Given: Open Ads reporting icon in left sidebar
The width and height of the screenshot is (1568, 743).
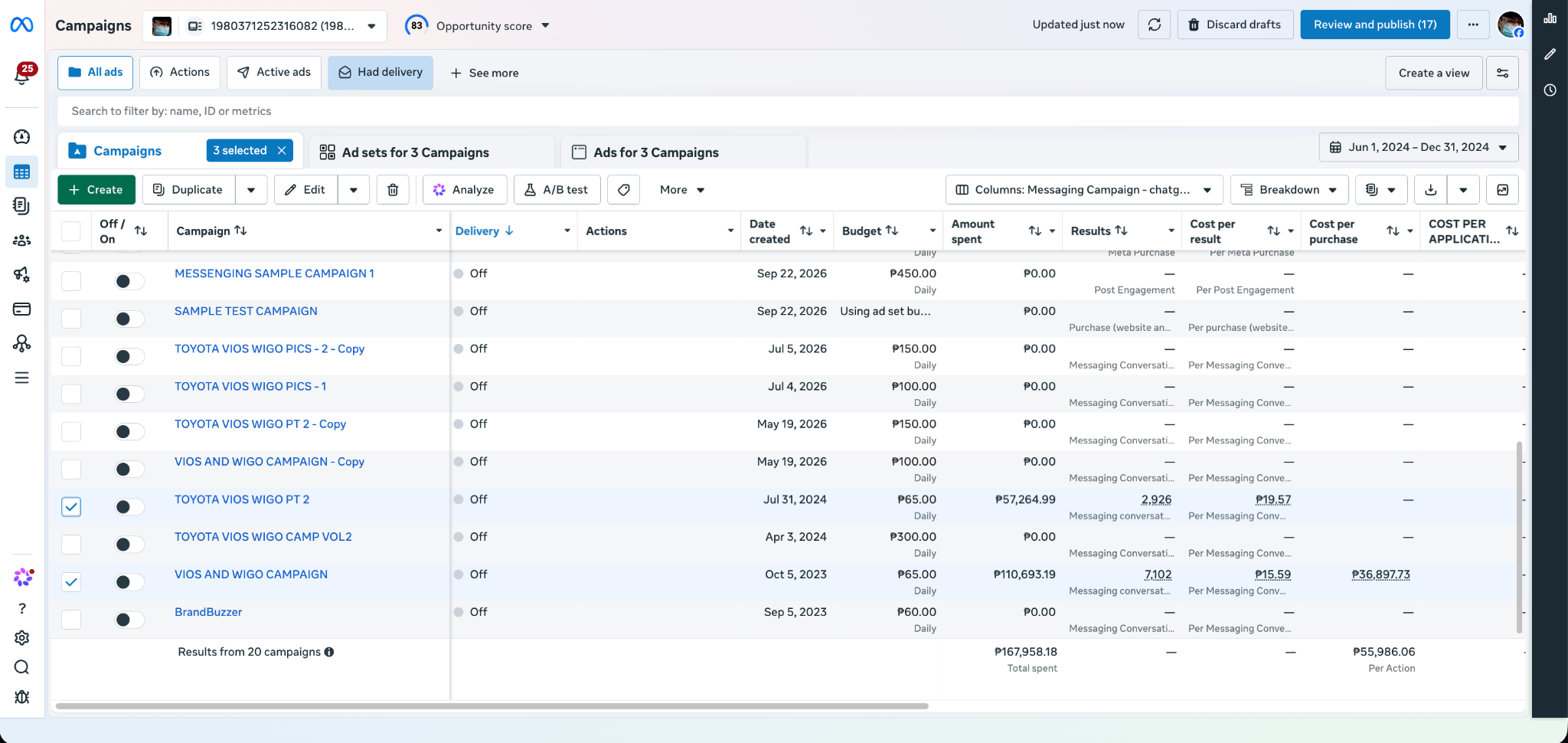Looking at the screenshot, I should pos(21,205).
